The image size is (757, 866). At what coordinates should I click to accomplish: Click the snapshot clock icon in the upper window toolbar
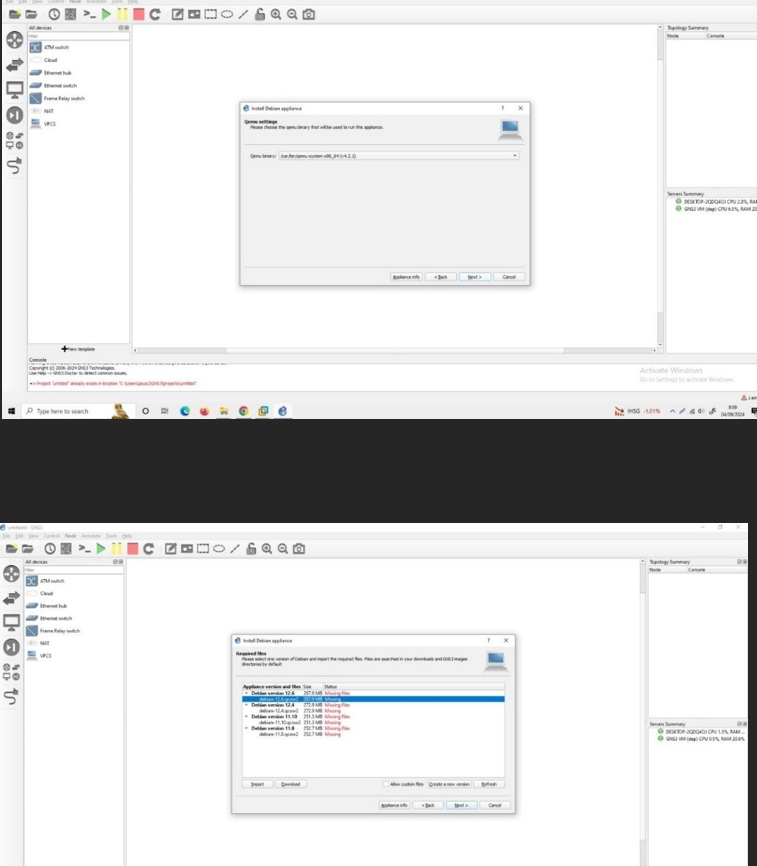[x=54, y=14]
